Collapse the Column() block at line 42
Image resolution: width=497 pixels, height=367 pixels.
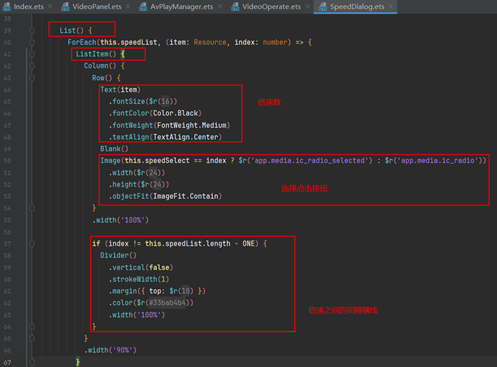click(32, 66)
